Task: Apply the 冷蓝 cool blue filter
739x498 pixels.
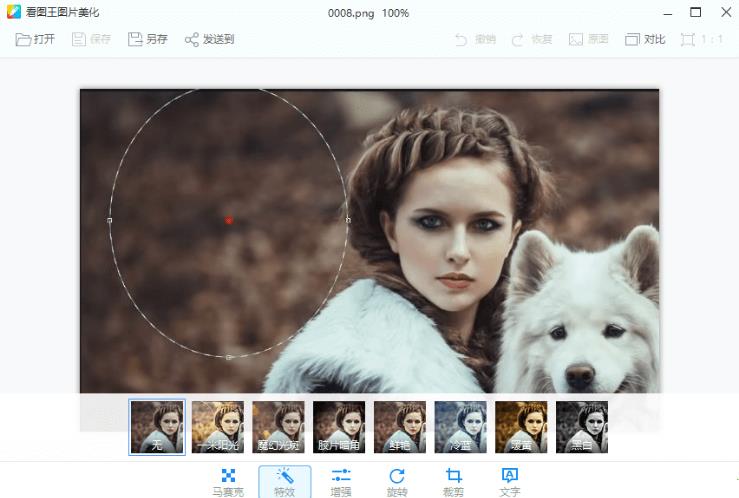Action: 460,427
